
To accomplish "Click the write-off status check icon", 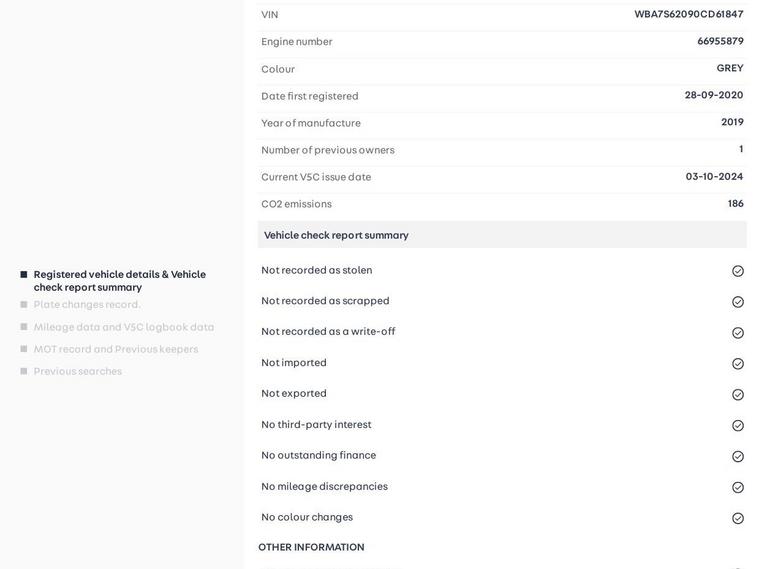I will (x=738, y=333).
